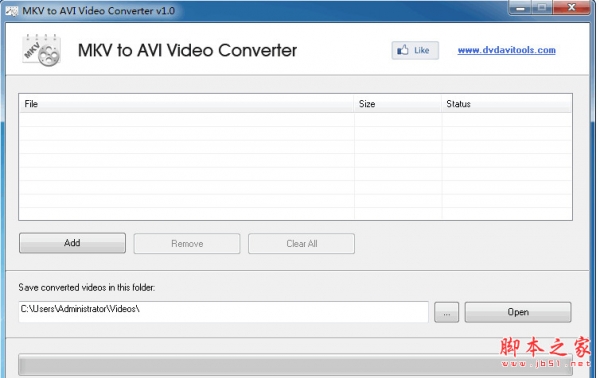Click the 'Save converted videos in this folder:' label
Image resolution: width=600 pixels, height=378 pixels.
[x=87, y=287]
